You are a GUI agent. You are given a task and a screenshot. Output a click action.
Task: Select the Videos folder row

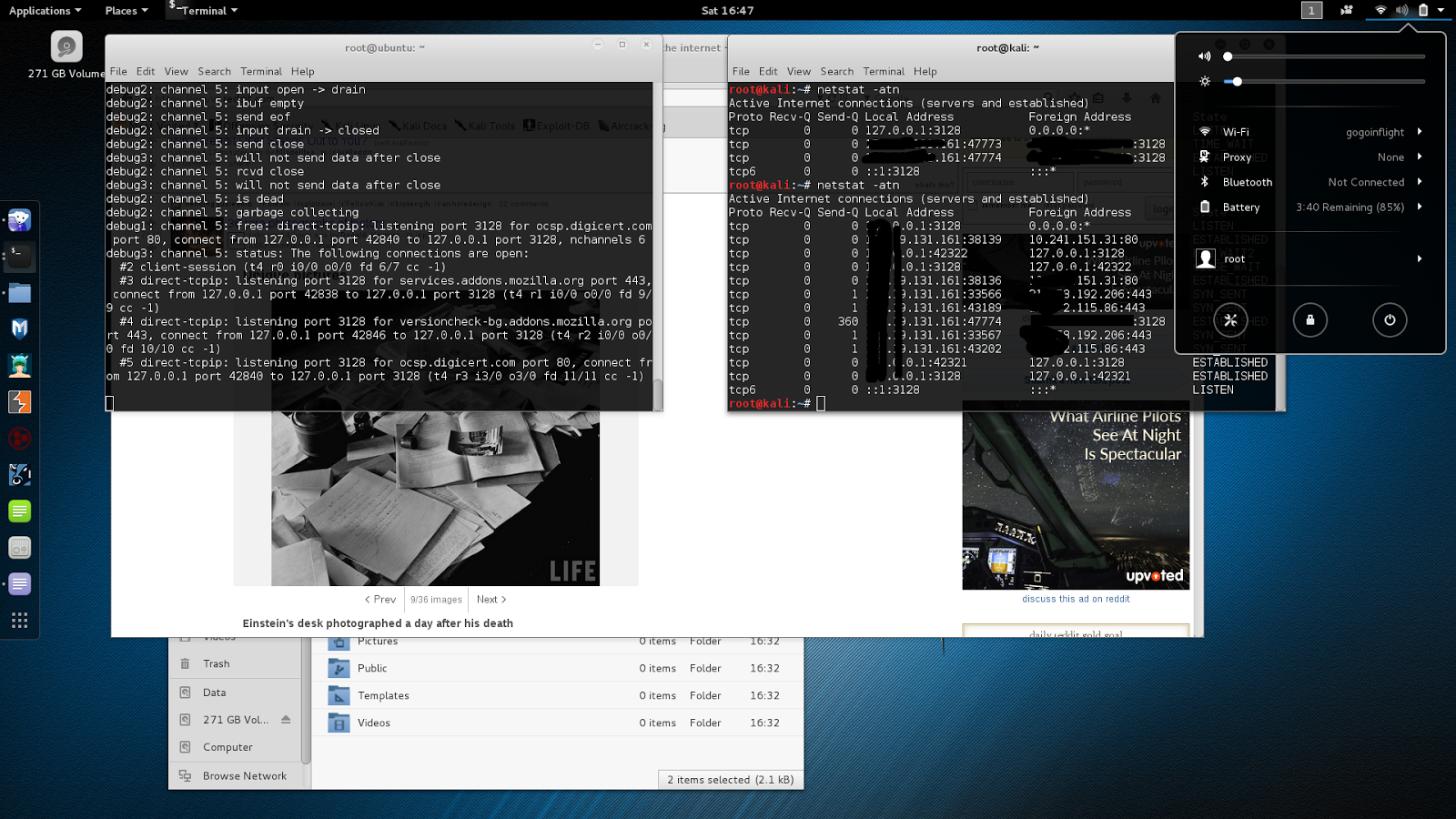(557, 723)
